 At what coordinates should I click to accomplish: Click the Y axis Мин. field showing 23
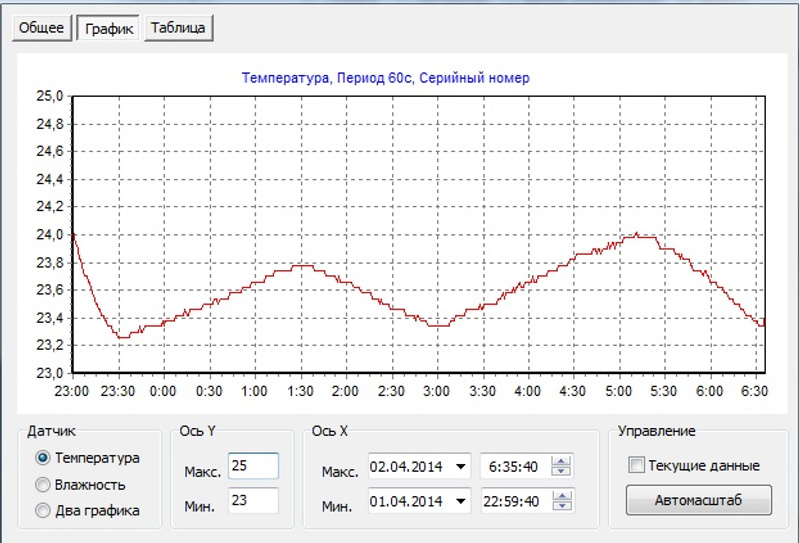(x=252, y=500)
